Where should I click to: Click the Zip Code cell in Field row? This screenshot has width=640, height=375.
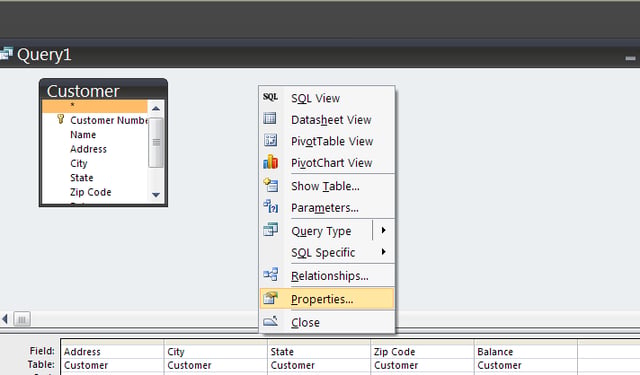tap(422, 351)
